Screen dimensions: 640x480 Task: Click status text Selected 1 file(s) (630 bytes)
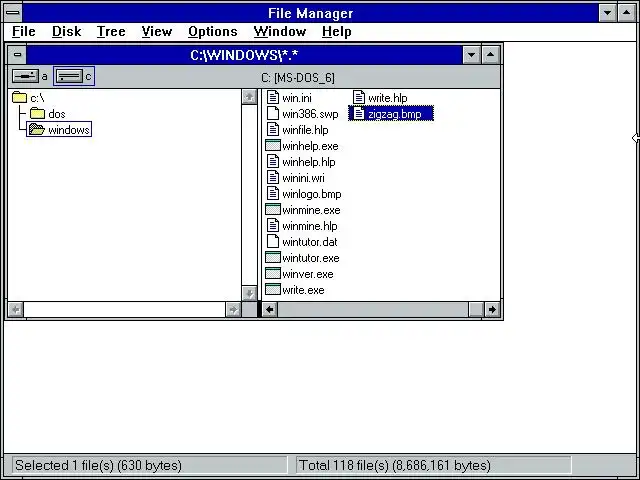(98, 465)
